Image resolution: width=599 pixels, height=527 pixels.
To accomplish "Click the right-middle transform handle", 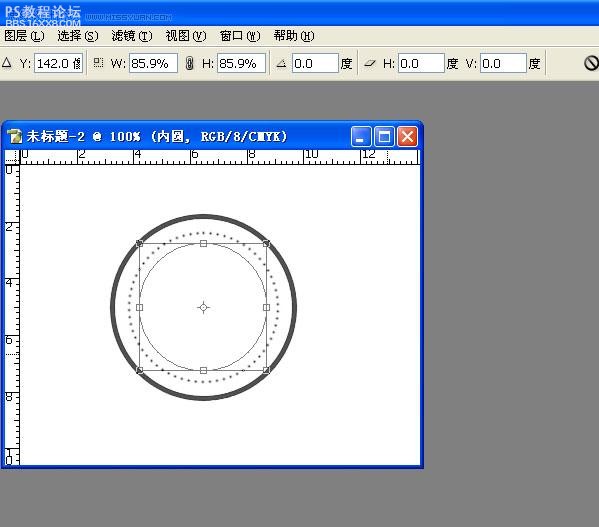I will tap(267, 307).
